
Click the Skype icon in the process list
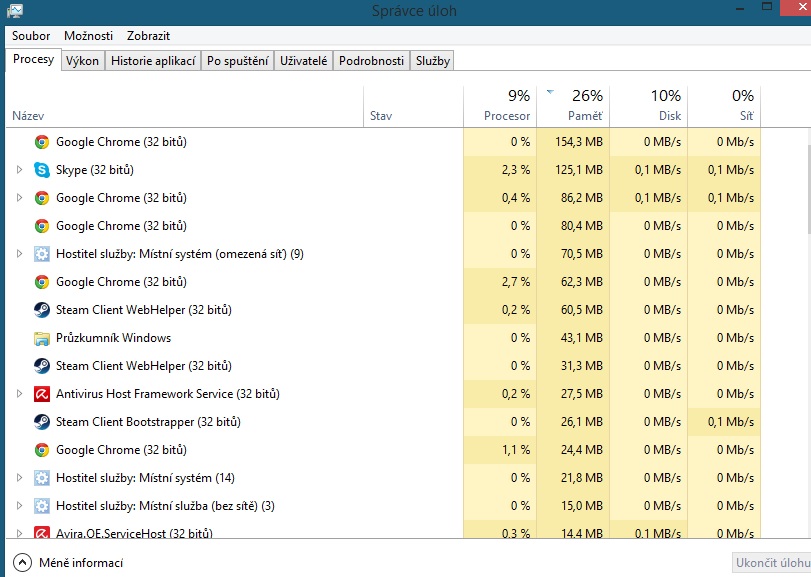42,170
